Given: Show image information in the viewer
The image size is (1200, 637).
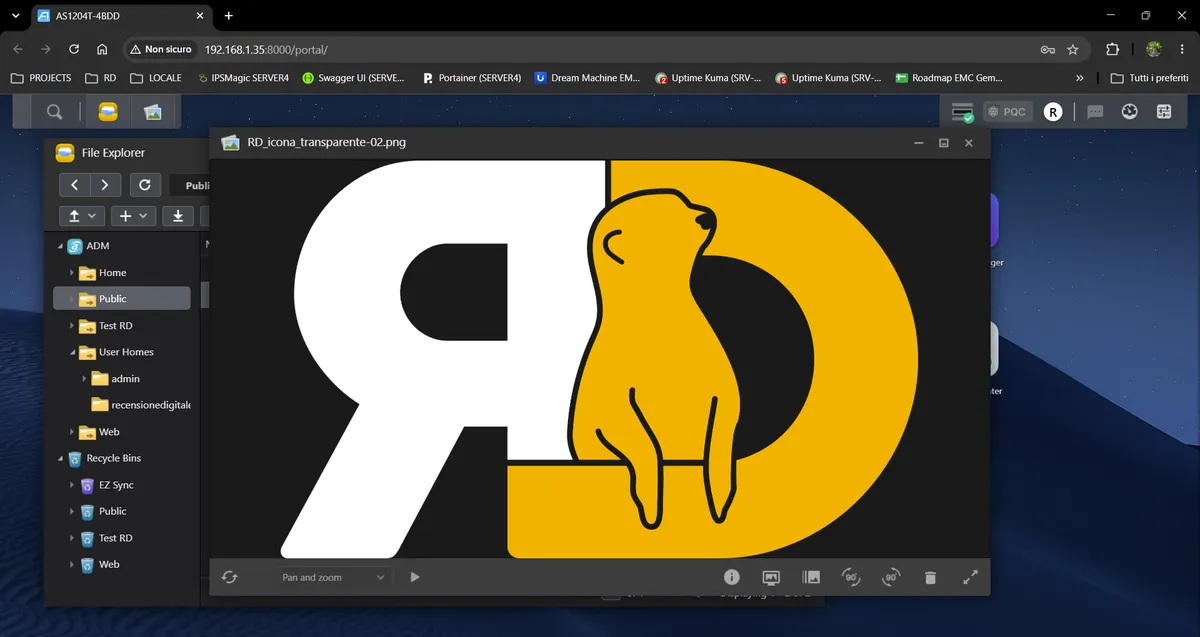Looking at the screenshot, I should coord(731,577).
